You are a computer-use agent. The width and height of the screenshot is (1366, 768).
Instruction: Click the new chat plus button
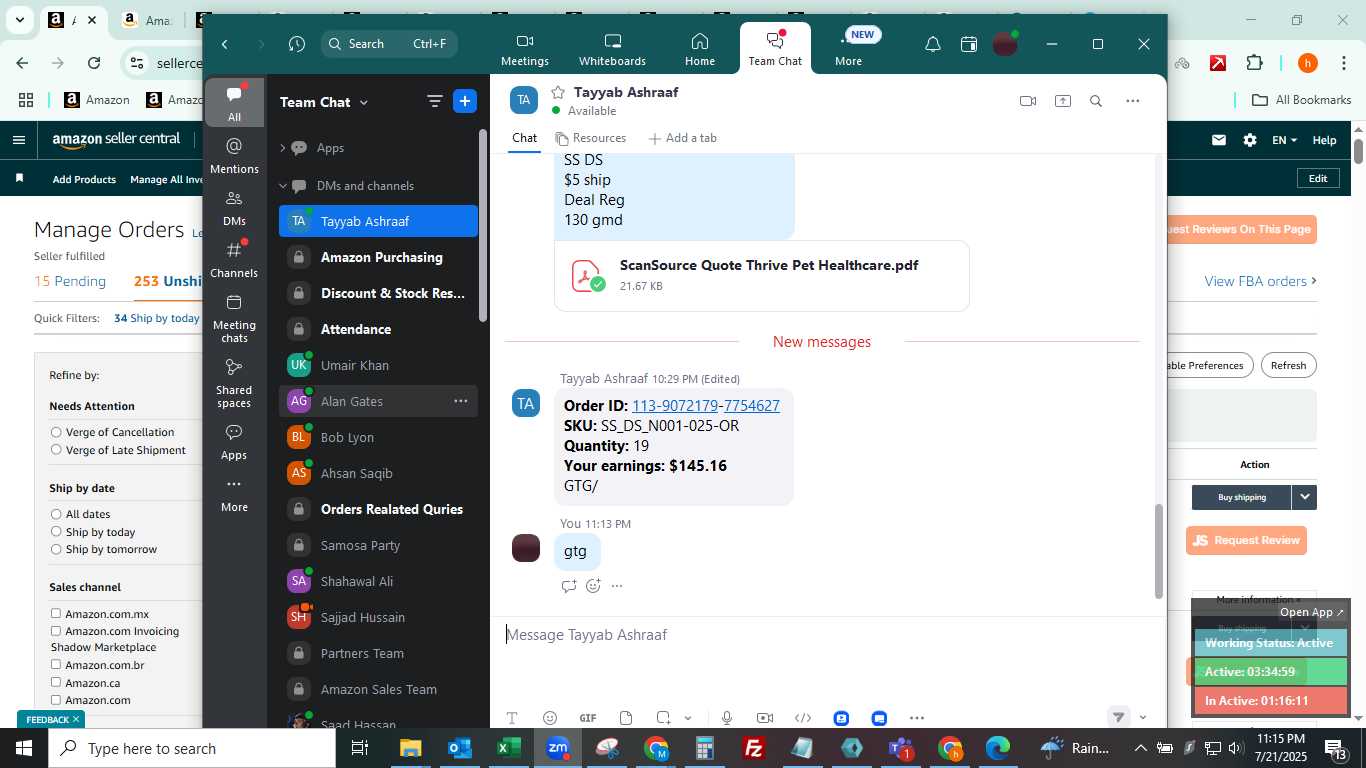coord(464,101)
